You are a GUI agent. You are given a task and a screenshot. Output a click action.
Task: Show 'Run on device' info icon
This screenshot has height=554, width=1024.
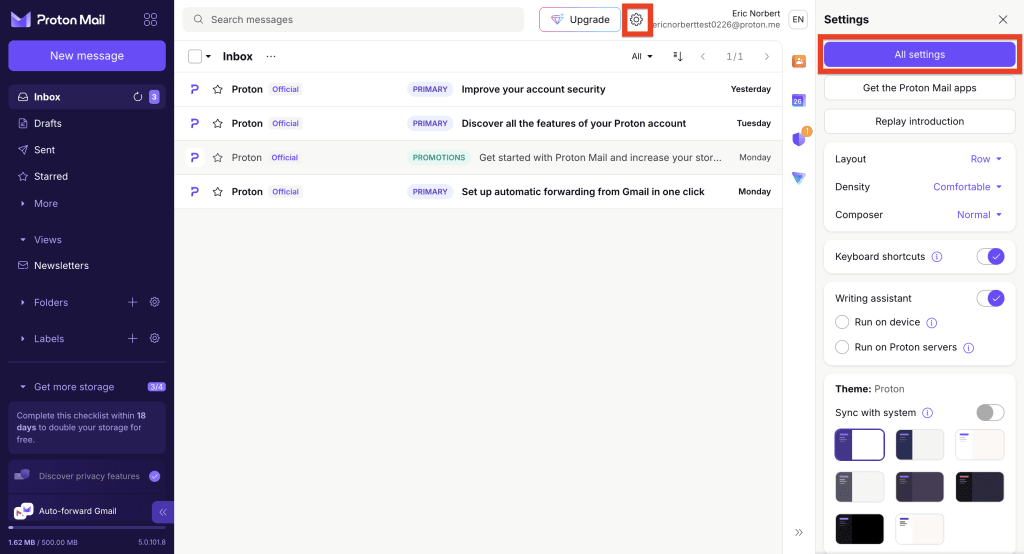coord(932,323)
